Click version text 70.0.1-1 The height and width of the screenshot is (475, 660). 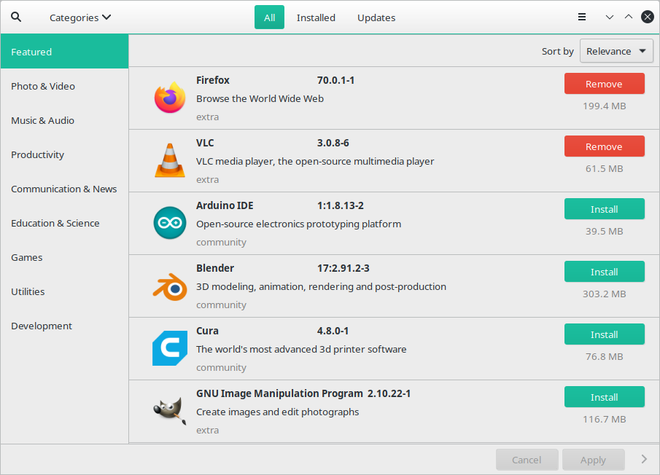(335, 80)
